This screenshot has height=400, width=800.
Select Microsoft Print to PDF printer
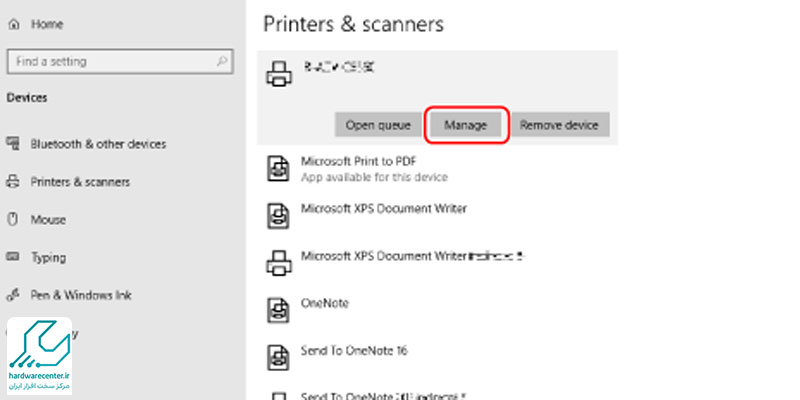[359, 162]
